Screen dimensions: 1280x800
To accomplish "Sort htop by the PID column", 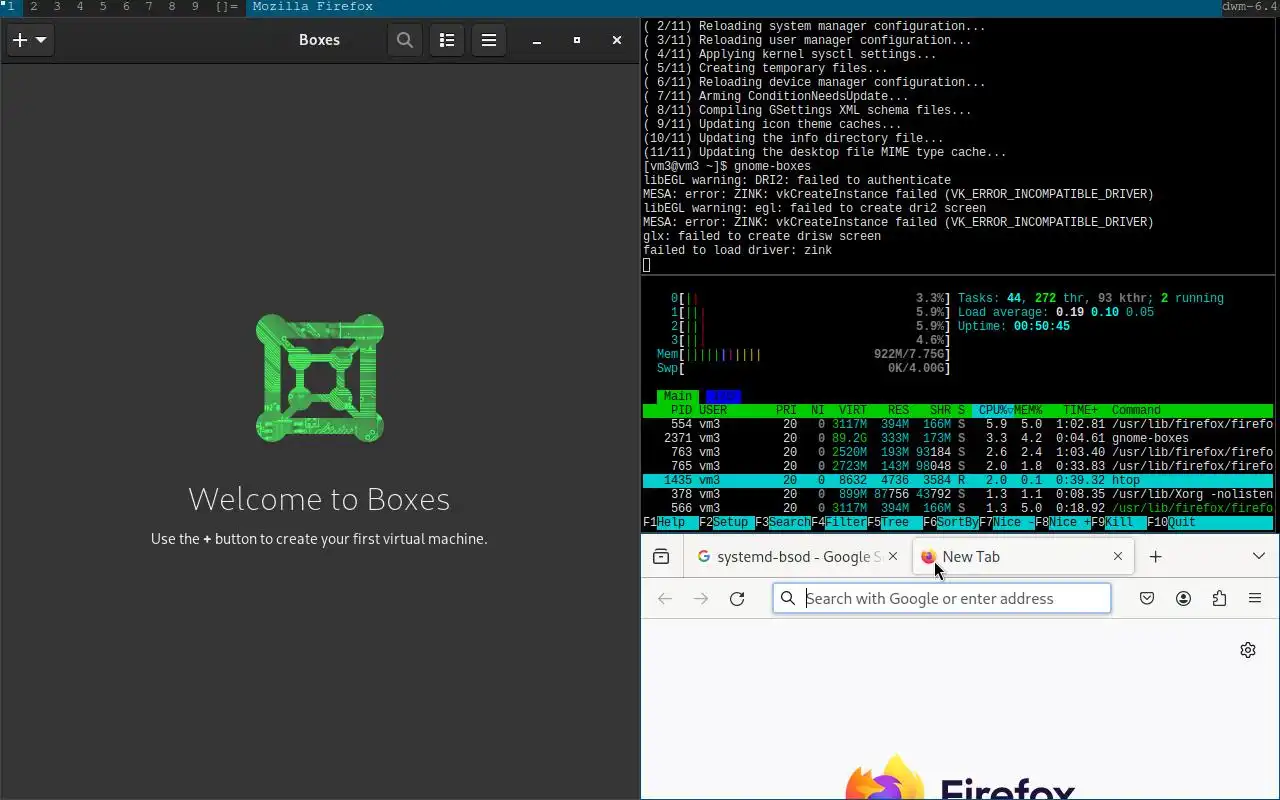I will click(x=681, y=410).
